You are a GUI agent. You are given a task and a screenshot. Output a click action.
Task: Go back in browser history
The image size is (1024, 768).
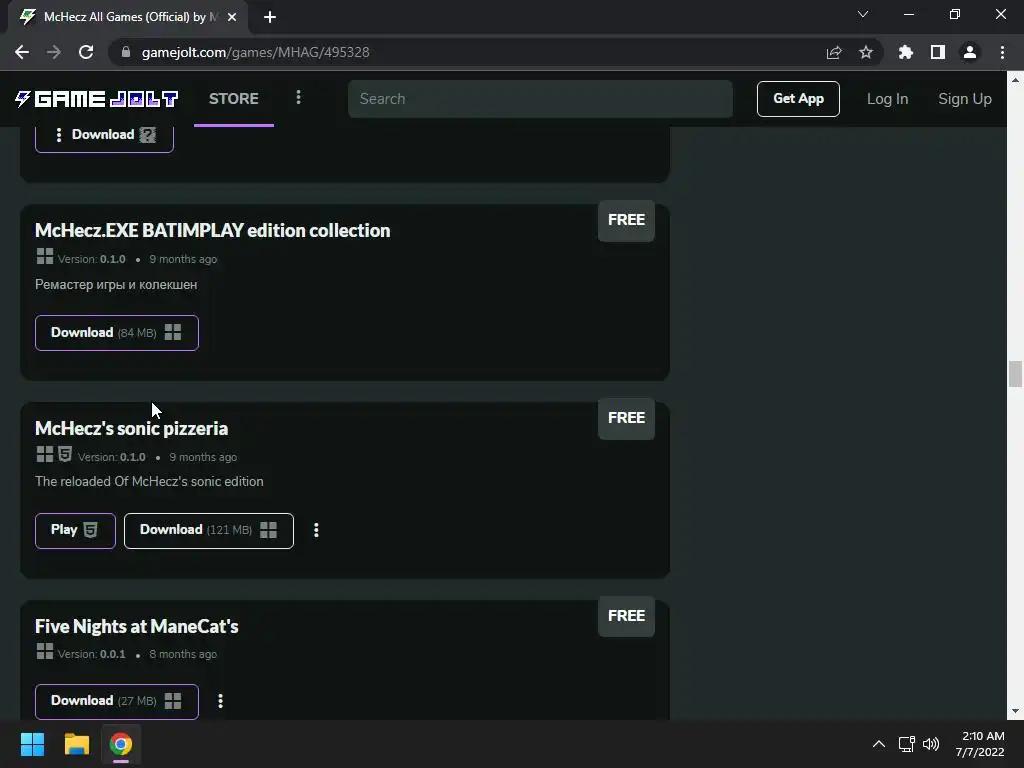(22, 52)
